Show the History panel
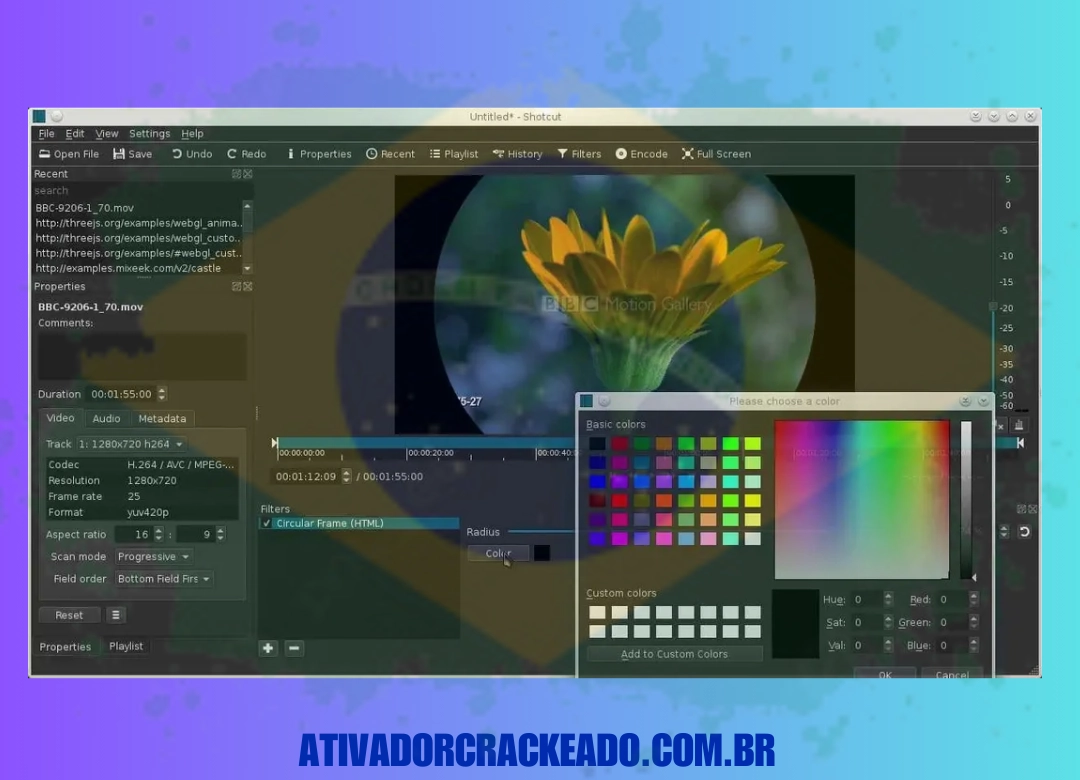The height and width of the screenshot is (780, 1080). point(517,154)
